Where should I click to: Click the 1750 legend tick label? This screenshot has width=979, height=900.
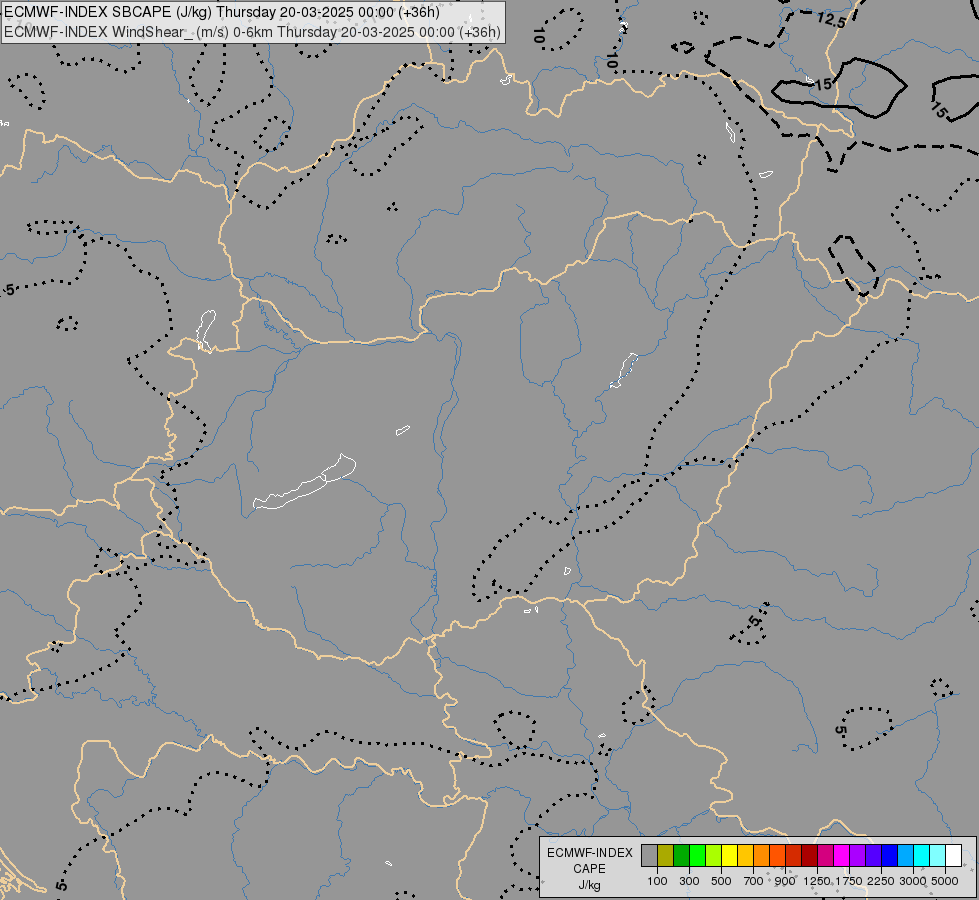(x=849, y=881)
